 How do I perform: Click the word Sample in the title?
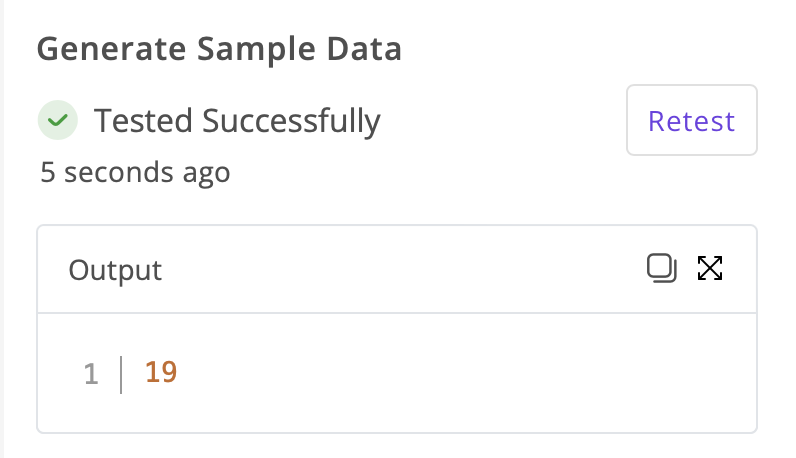coord(256,49)
